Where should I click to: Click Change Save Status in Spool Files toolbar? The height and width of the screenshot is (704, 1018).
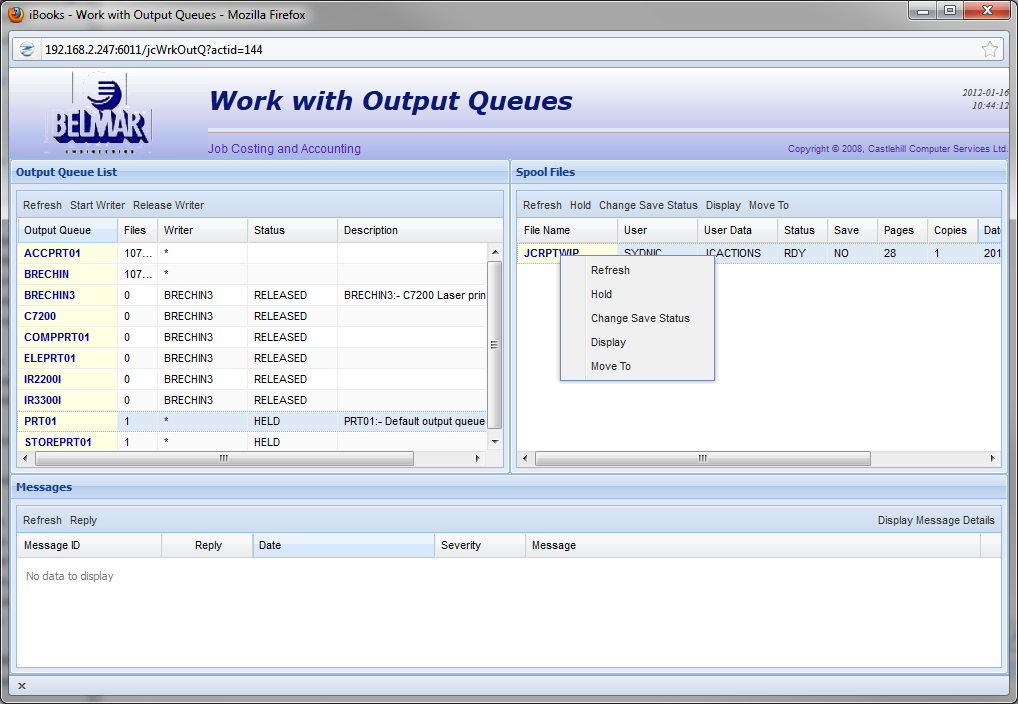click(x=648, y=205)
